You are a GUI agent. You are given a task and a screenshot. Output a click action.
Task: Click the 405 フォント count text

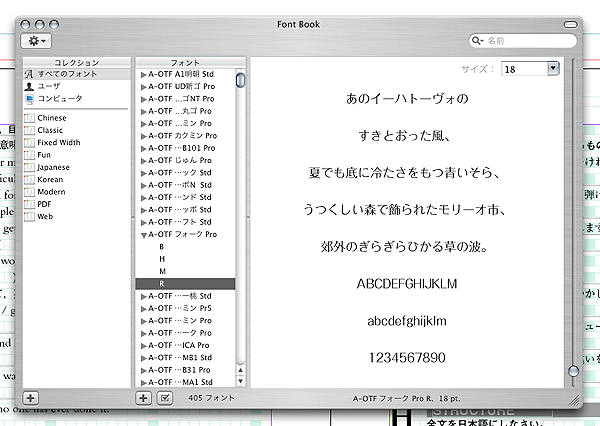point(211,398)
